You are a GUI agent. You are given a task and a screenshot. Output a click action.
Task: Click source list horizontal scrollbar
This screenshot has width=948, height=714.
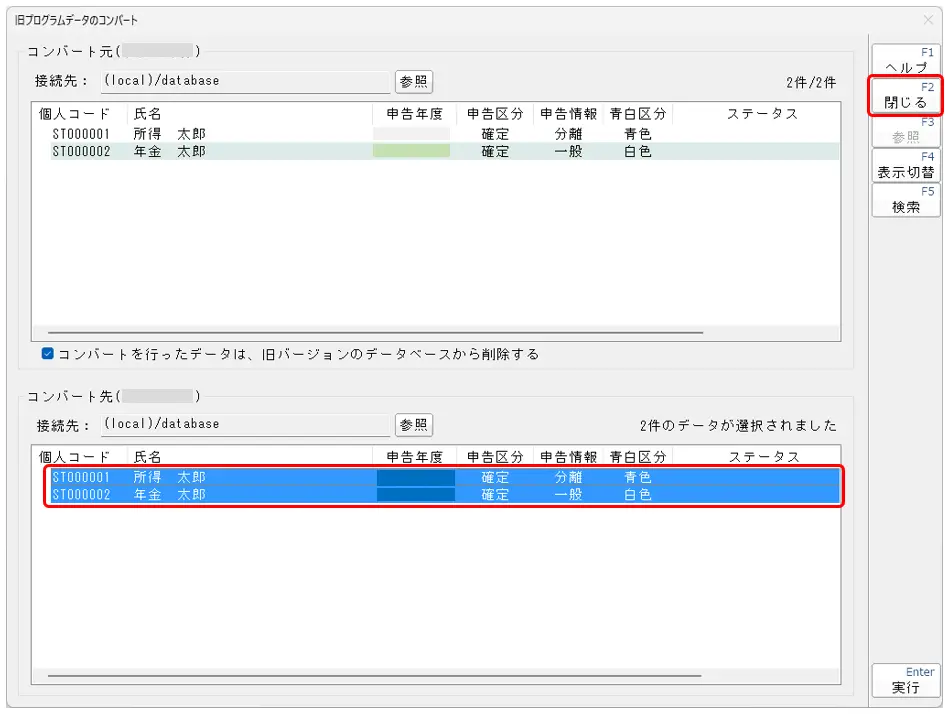coord(375,332)
